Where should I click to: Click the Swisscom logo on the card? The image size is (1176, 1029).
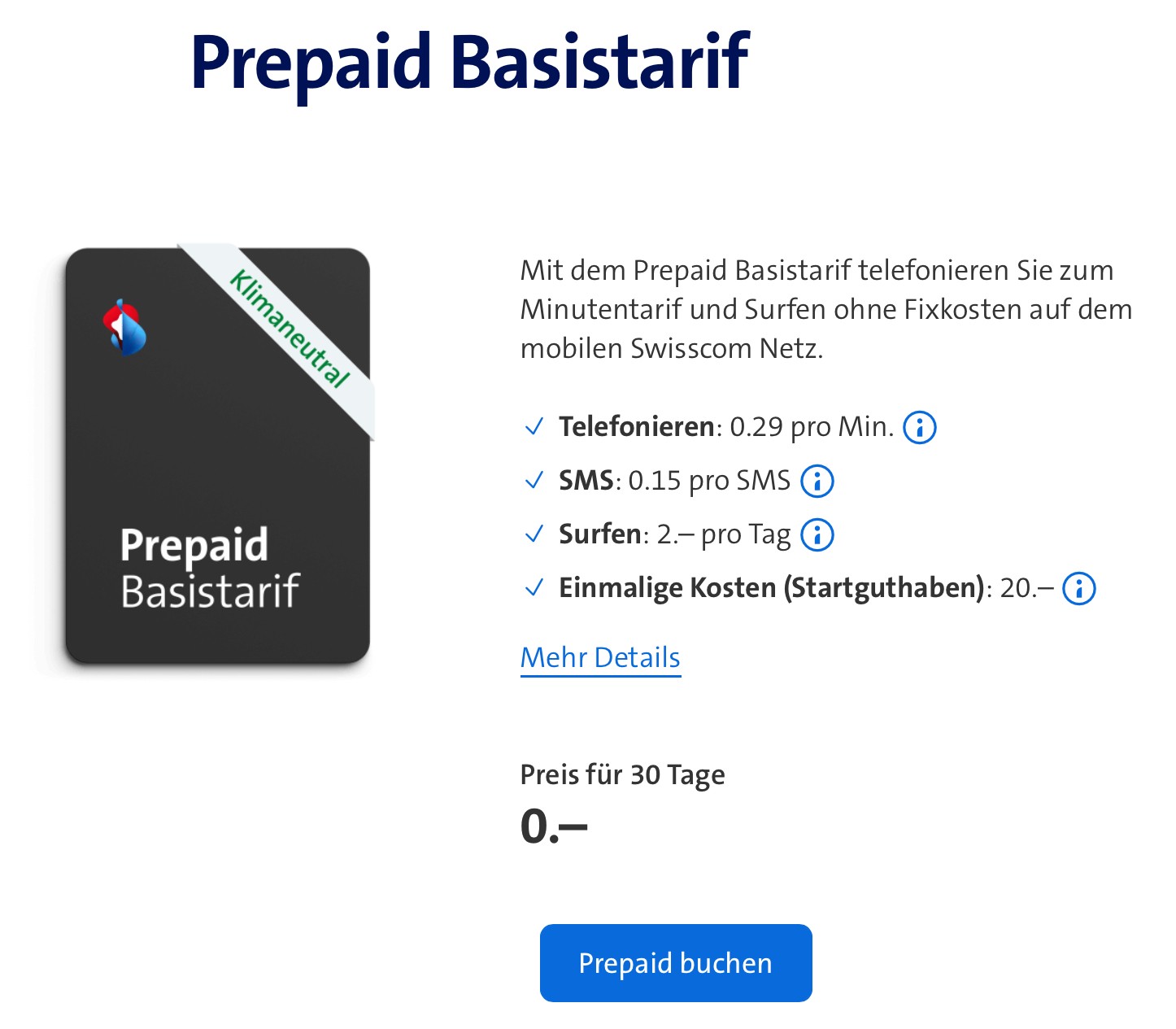click(x=124, y=327)
